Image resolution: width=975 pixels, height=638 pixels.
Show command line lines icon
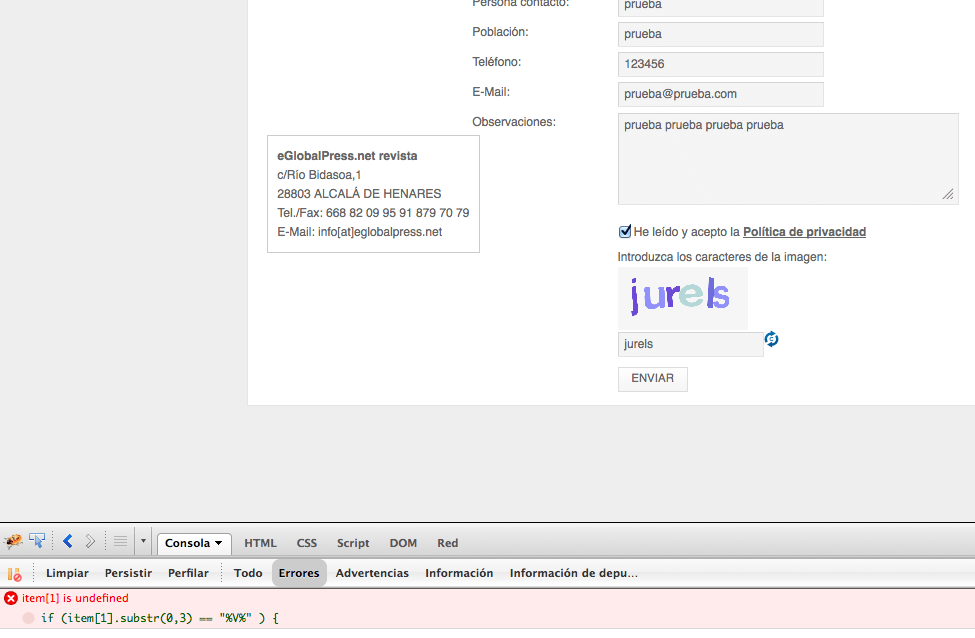point(121,542)
